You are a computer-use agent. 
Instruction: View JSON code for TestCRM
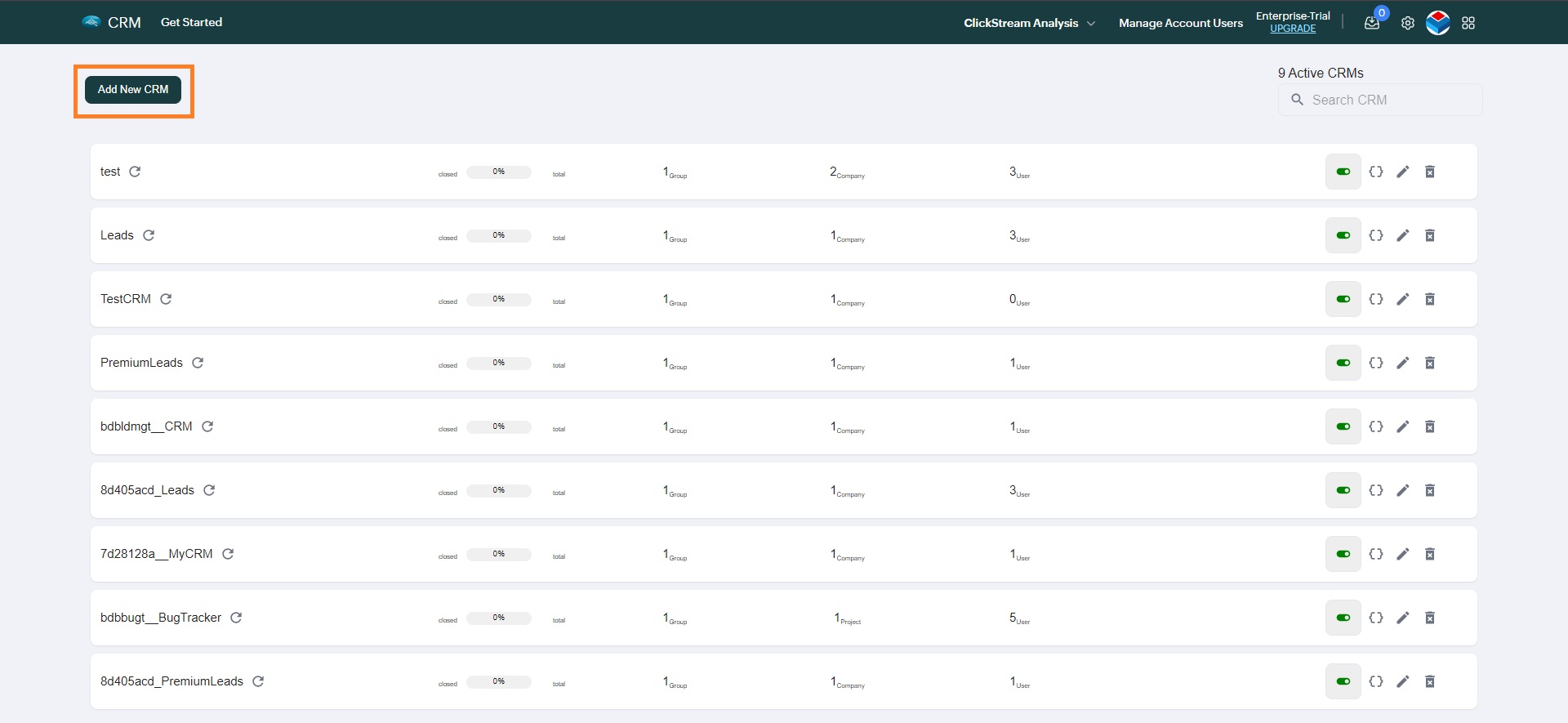pyautogui.click(x=1376, y=299)
